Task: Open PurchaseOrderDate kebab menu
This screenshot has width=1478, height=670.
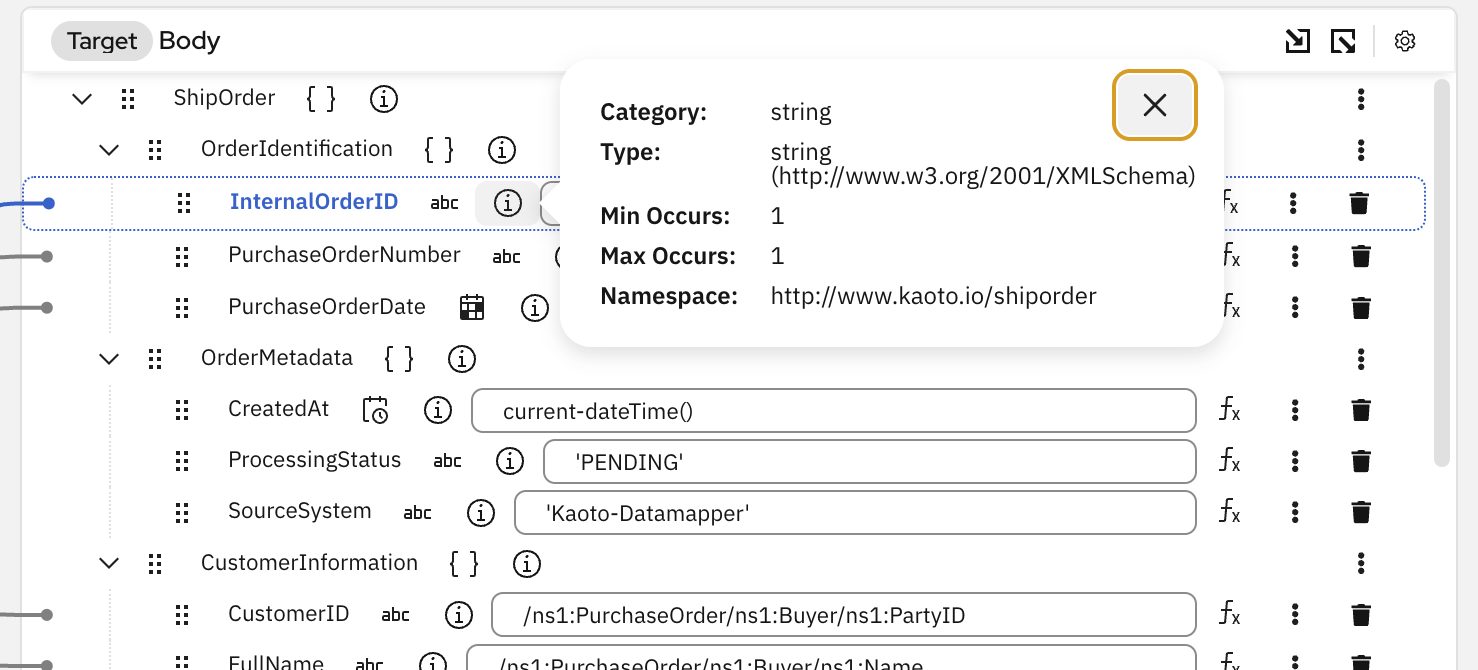Action: 1295,307
